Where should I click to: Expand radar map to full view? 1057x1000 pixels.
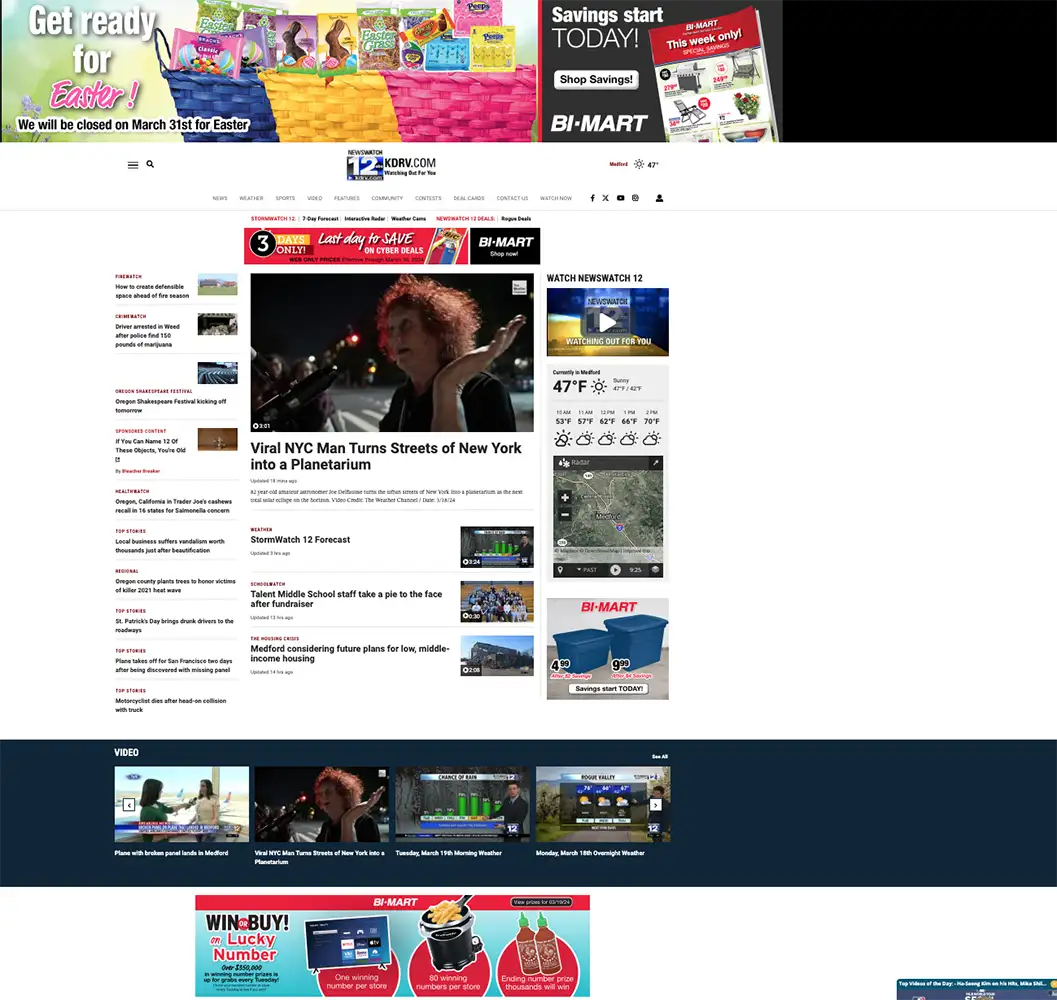tap(655, 463)
